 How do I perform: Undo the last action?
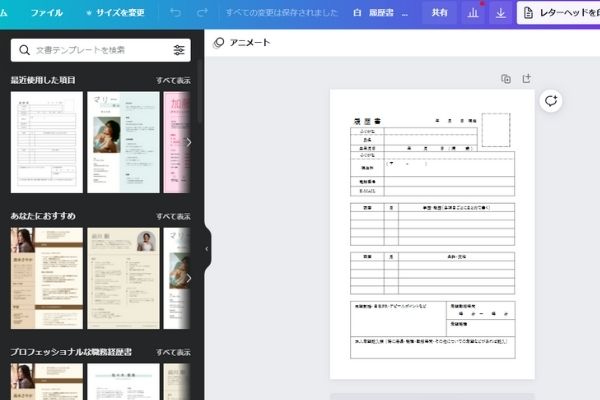click(x=176, y=13)
